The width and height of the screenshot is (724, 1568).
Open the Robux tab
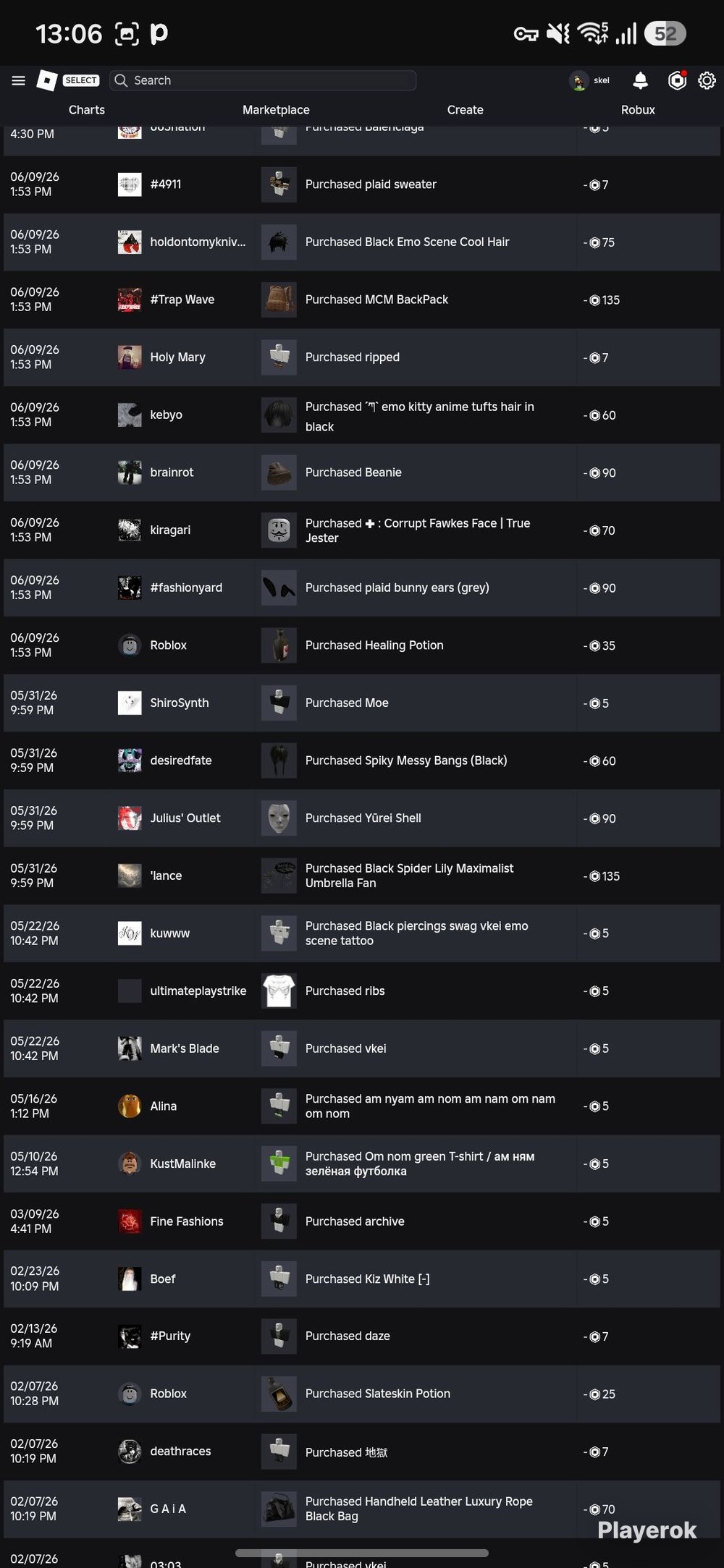pyautogui.click(x=638, y=110)
